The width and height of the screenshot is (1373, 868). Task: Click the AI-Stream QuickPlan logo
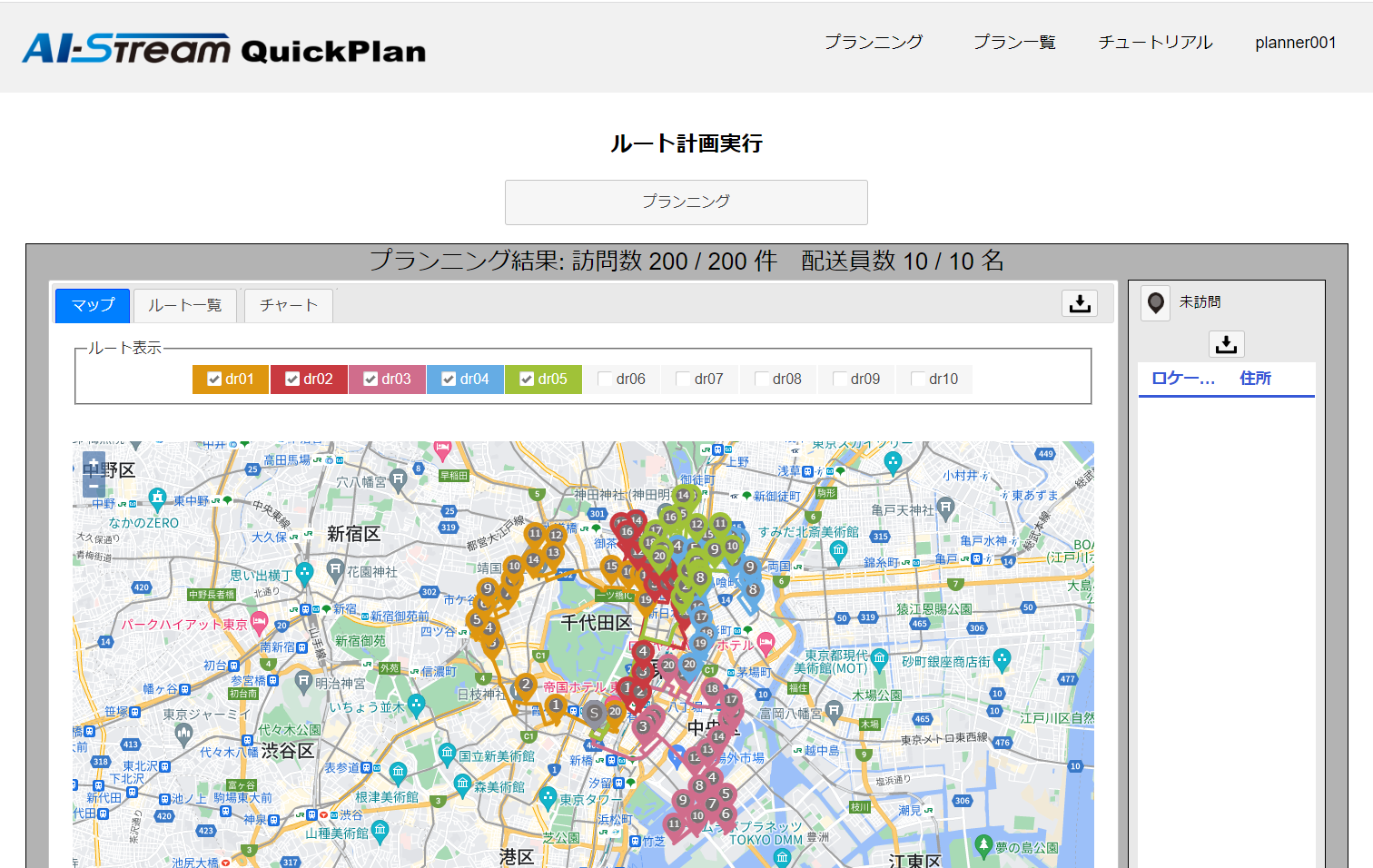(x=223, y=48)
